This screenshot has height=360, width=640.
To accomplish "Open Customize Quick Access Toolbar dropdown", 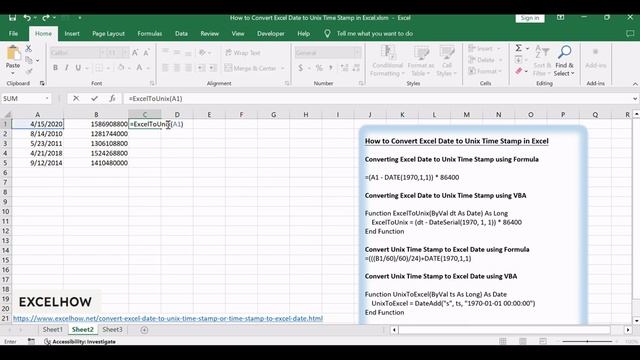I will [x=80, y=18].
